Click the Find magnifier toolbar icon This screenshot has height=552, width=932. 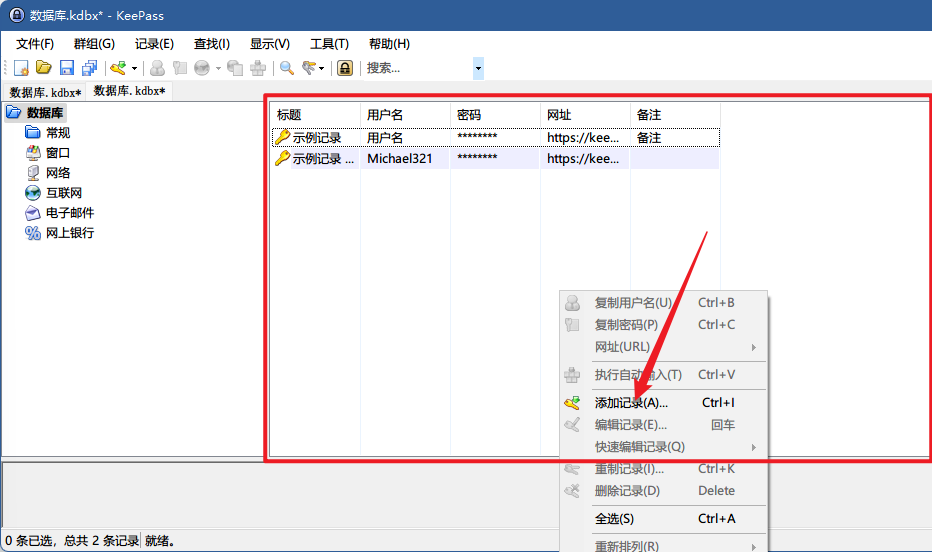pos(287,68)
